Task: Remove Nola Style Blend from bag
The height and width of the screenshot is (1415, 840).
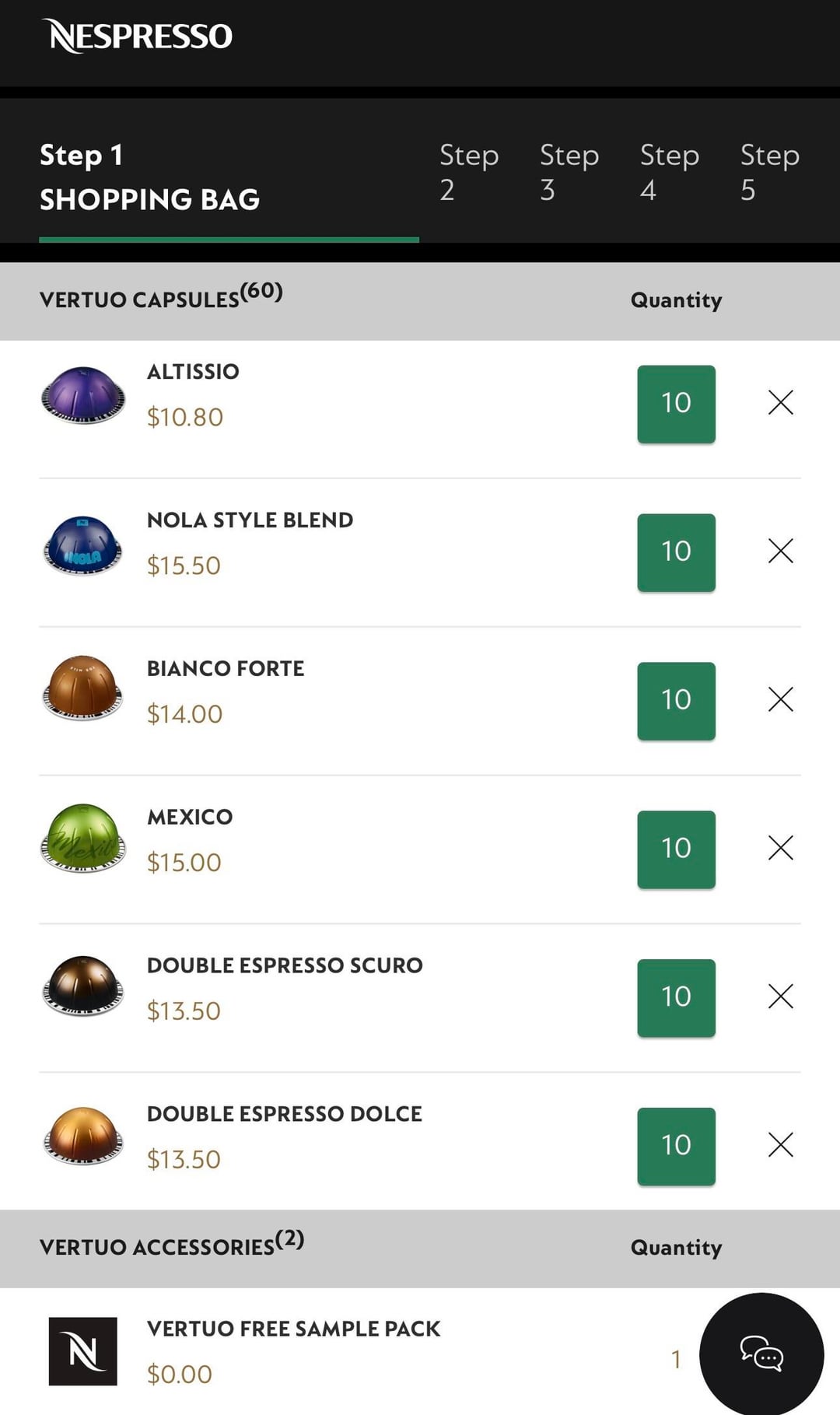Action: point(780,551)
